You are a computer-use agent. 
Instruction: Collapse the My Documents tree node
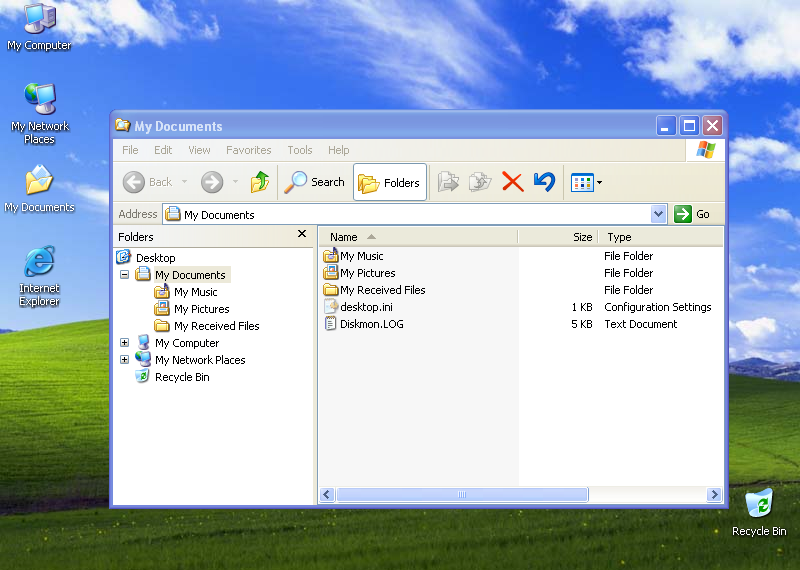tap(124, 275)
